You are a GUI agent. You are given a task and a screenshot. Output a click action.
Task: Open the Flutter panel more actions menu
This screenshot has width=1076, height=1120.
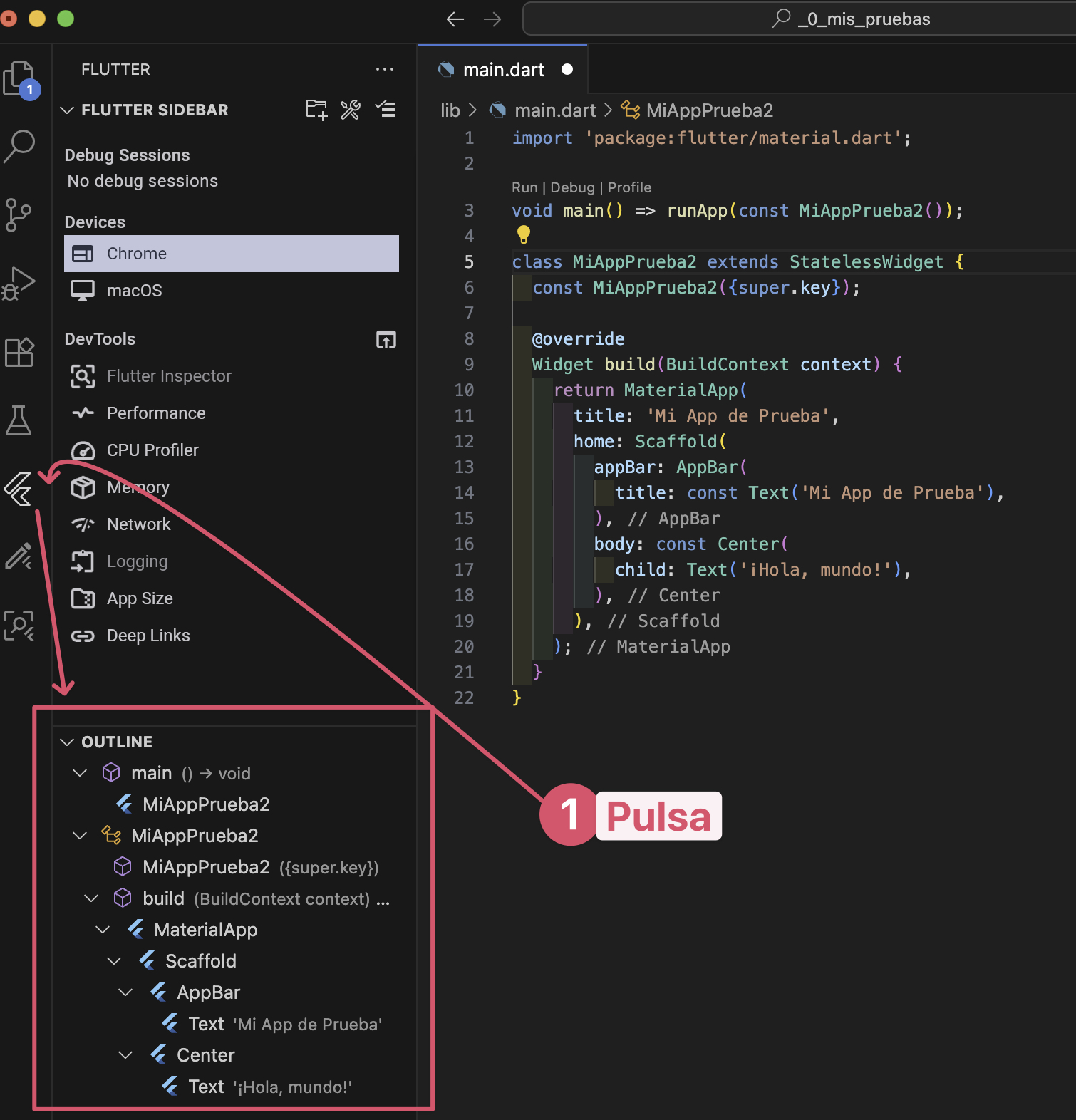pos(384,70)
